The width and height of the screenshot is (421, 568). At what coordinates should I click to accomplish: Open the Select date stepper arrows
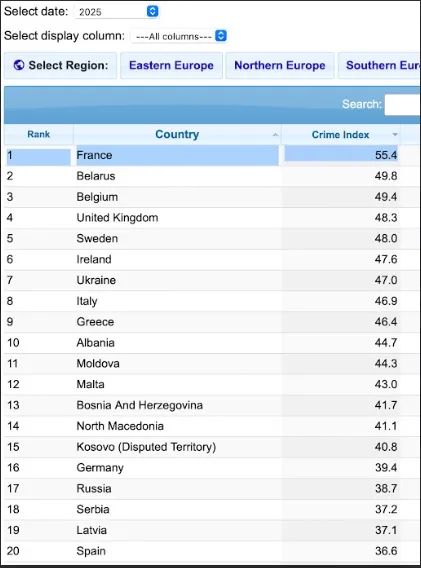153,12
